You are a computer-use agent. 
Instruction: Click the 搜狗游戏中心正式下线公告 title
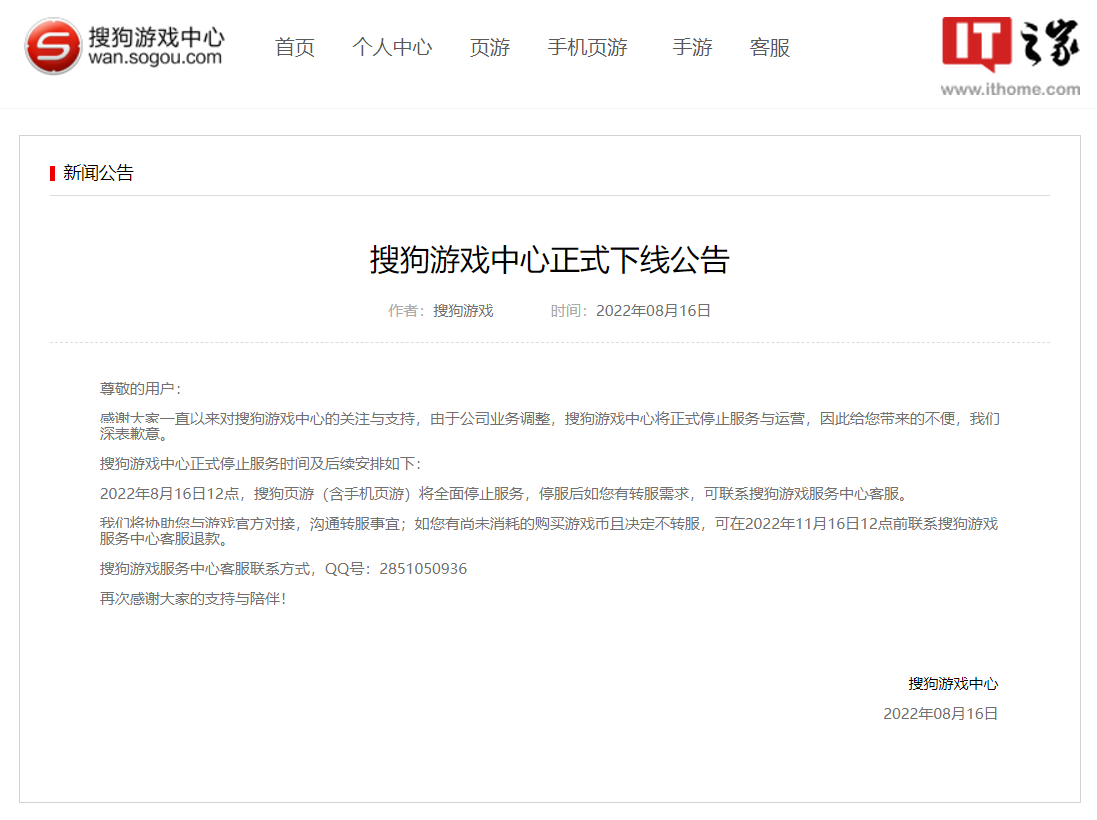[549, 260]
